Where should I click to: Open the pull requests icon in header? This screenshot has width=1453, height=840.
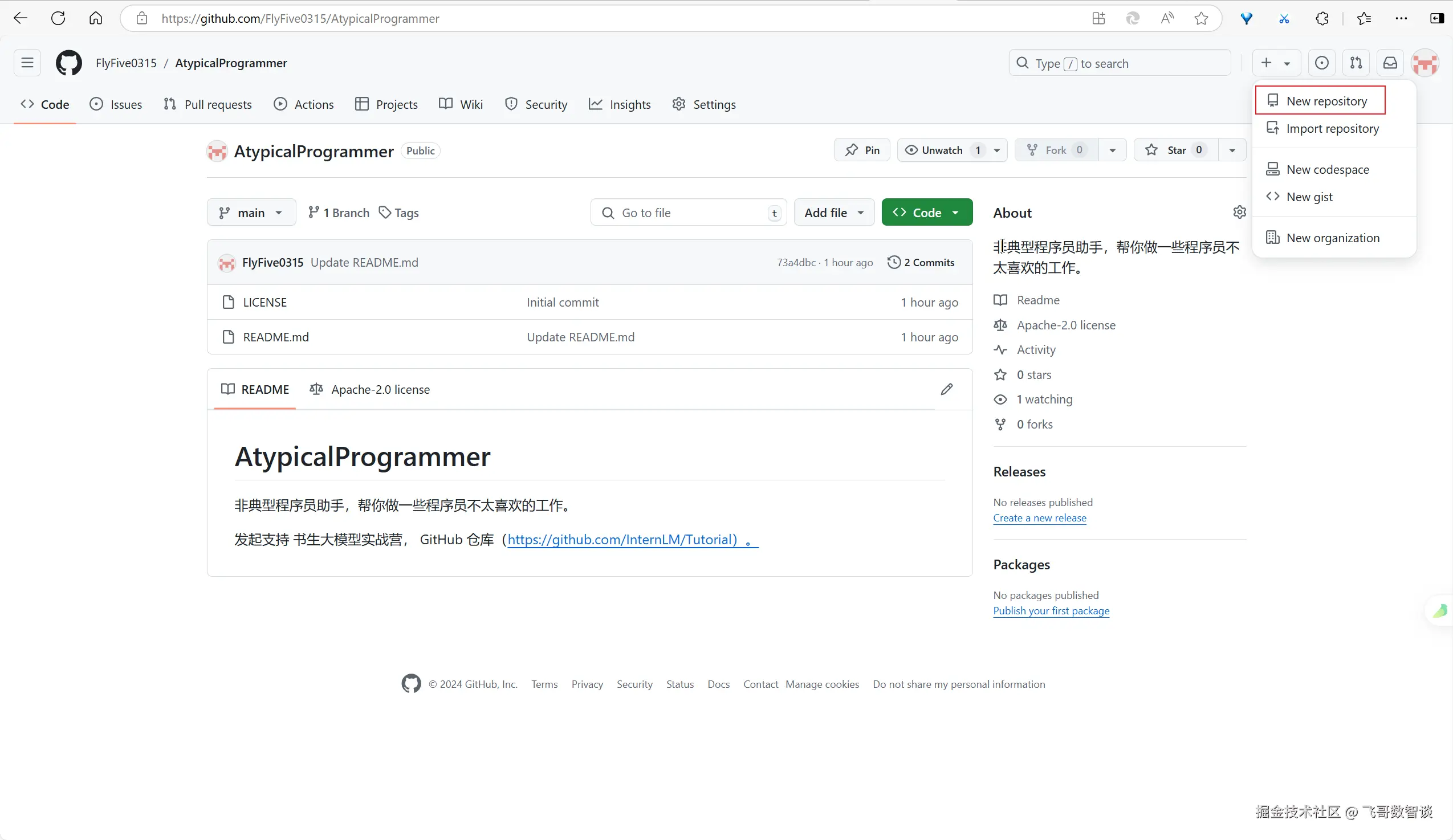click(x=1356, y=63)
